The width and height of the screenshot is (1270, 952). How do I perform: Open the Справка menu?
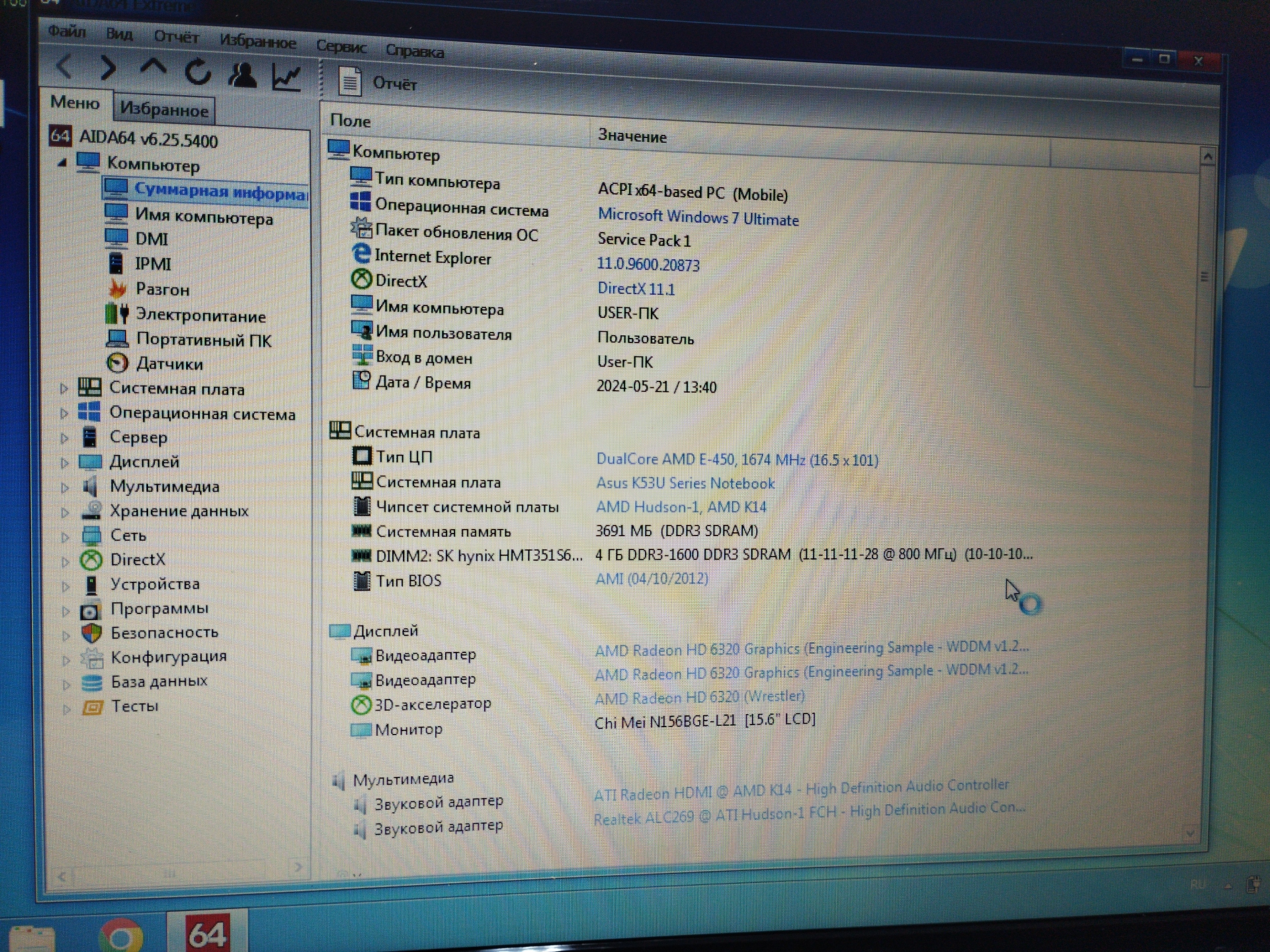415,51
